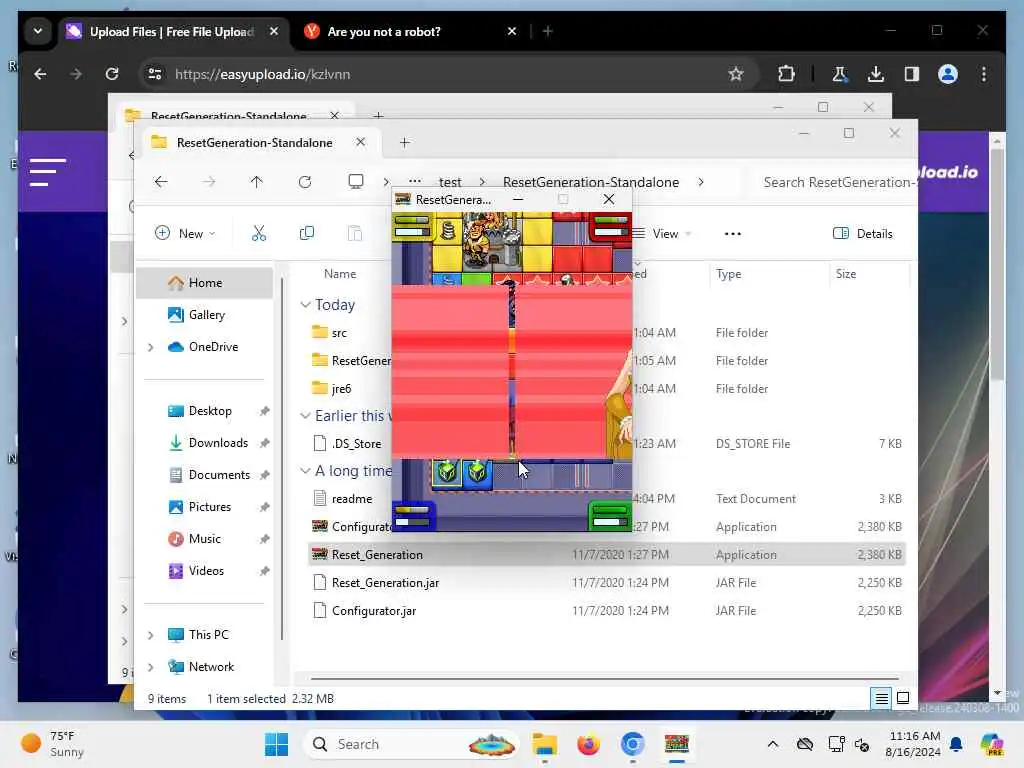Image resolution: width=1024 pixels, height=768 pixels.
Task: Expand This PC in navigation pane
Action: point(151,635)
